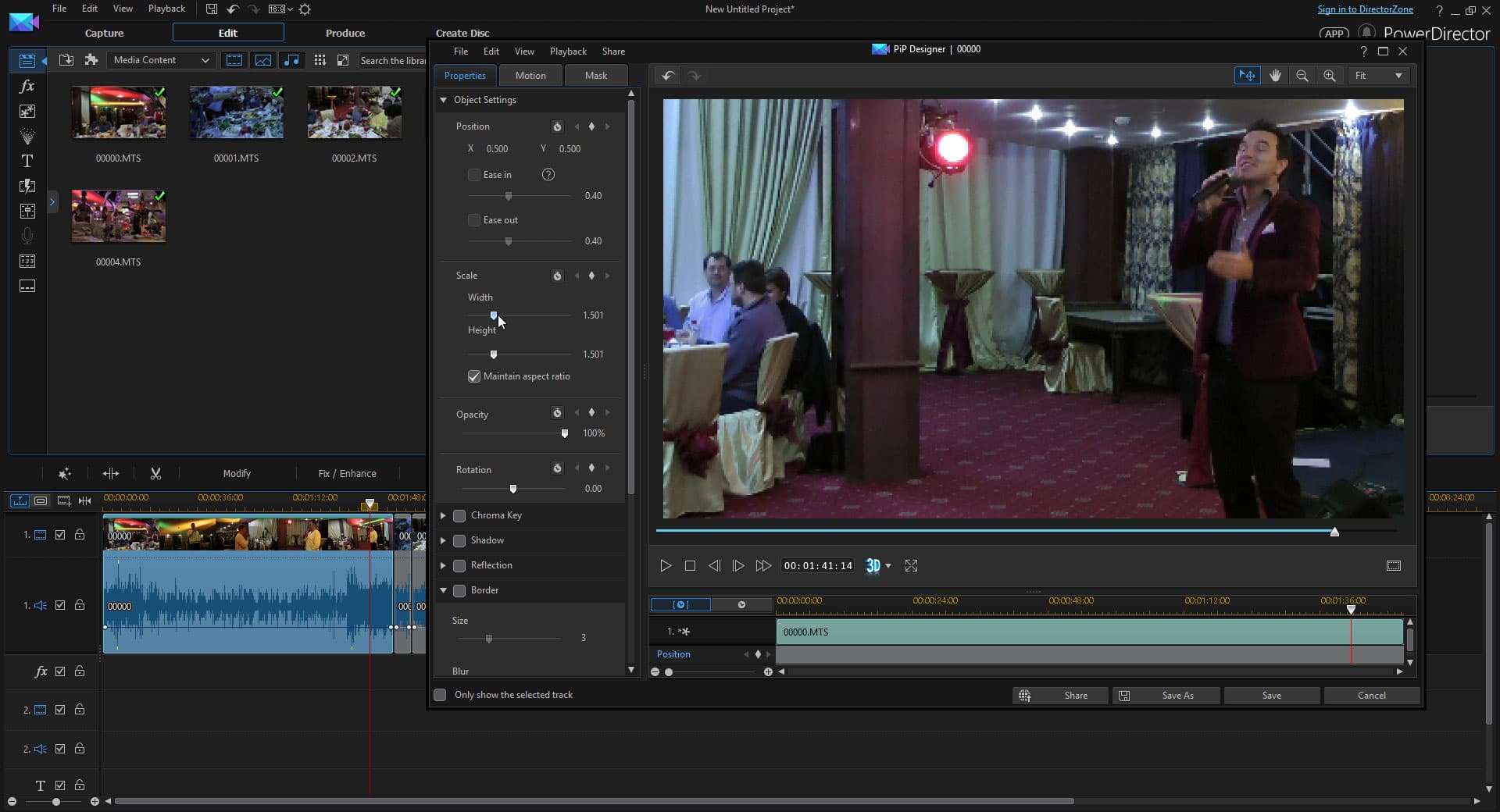This screenshot has height=812, width=1500.
Task: Click the zoom out magnifier icon
Action: pyautogui.click(x=1302, y=76)
